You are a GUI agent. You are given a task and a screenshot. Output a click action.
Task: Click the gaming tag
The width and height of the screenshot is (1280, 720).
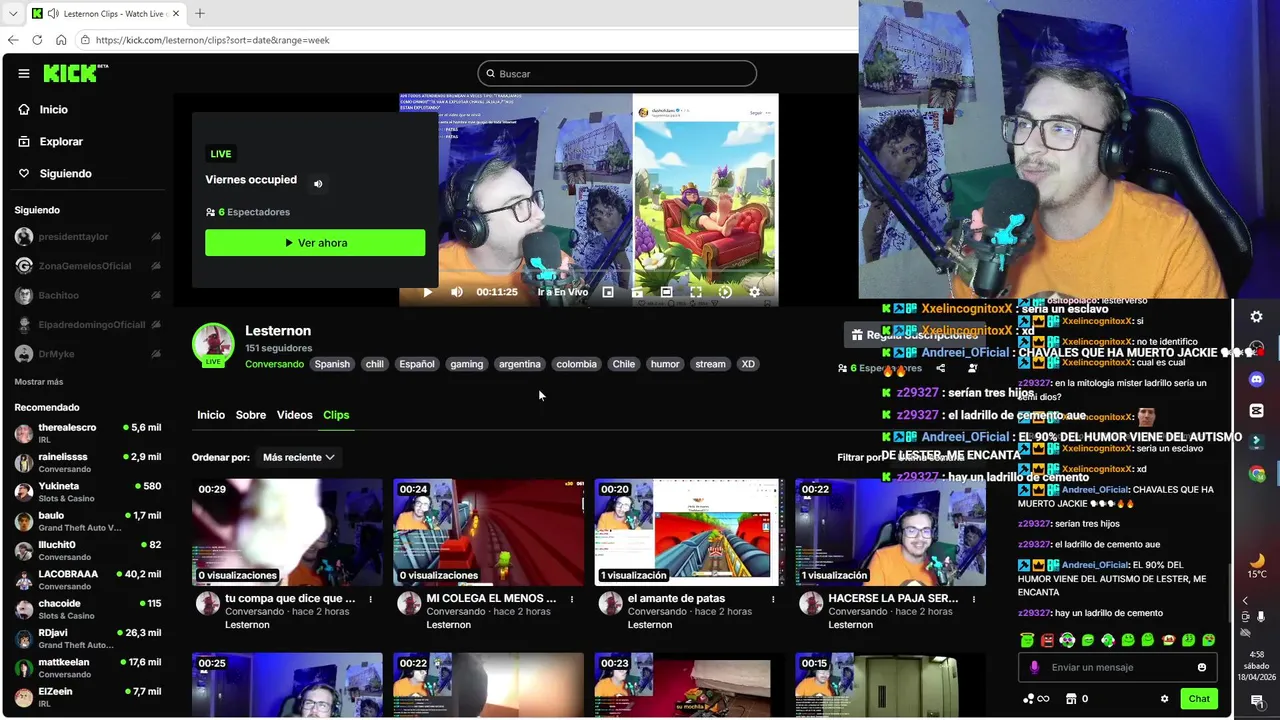point(466,364)
